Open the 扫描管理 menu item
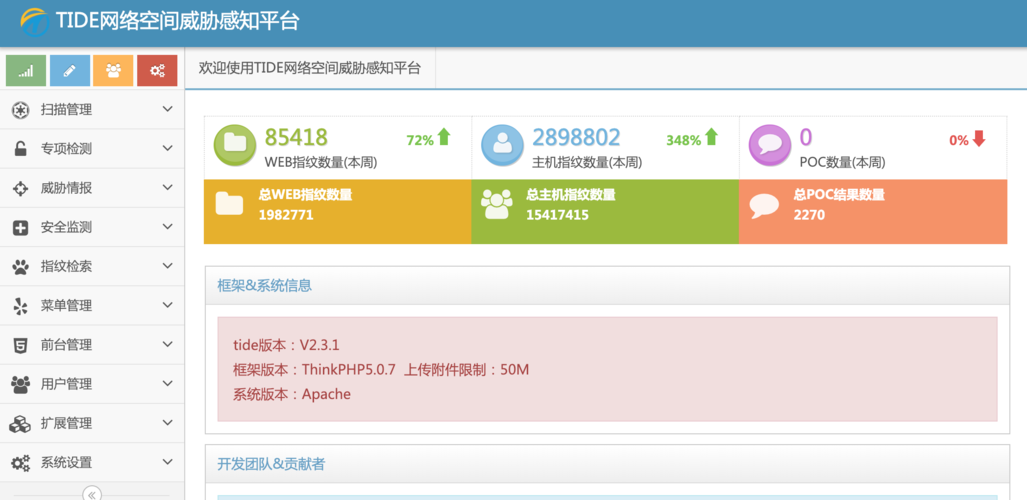The height and width of the screenshot is (500, 1027). coord(92,110)
